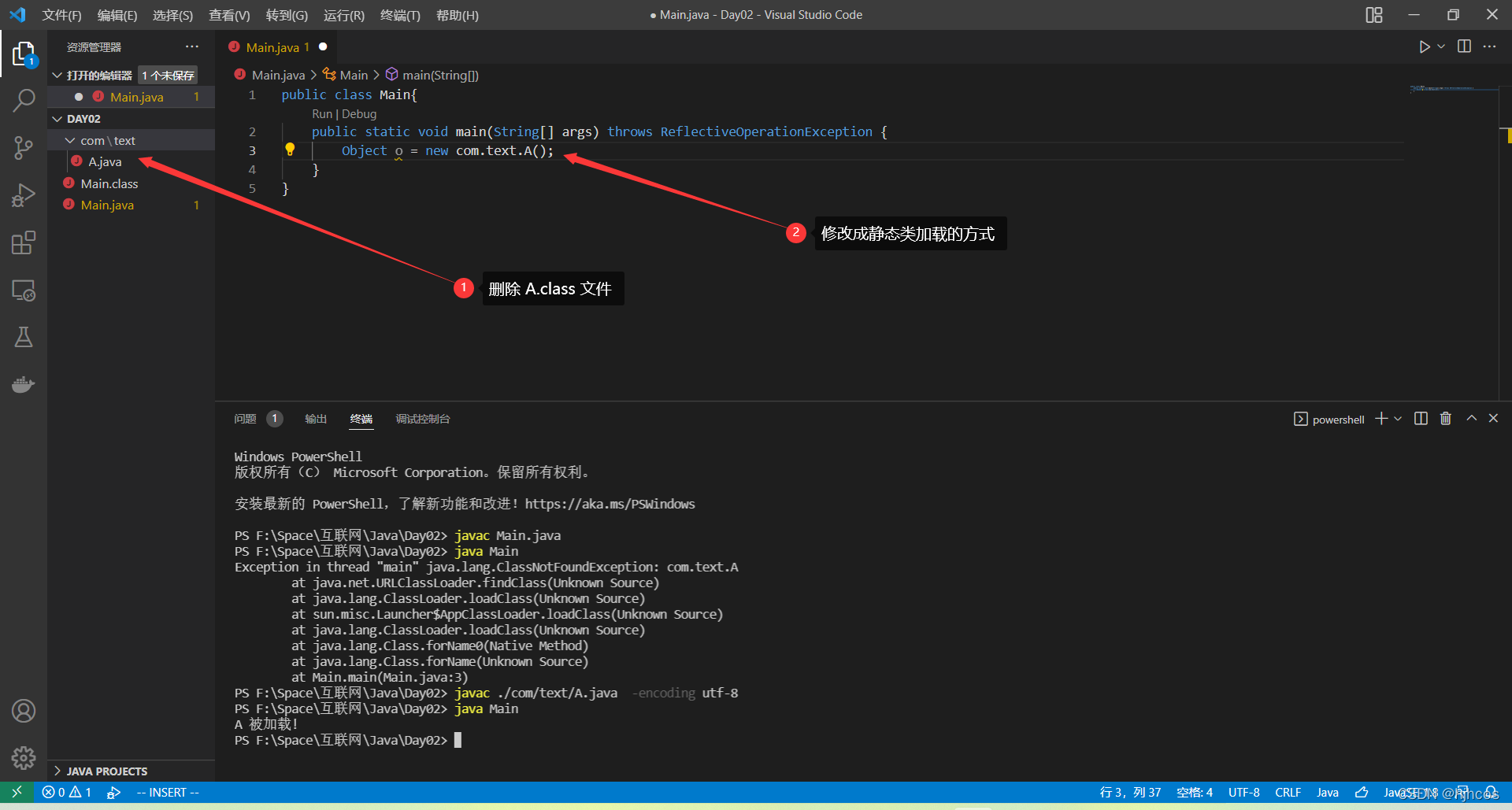The width and height of the screenshot is (1512, 810).
Task: Click main(String[]) in the breadcrumb
Action: pos(440,75)
